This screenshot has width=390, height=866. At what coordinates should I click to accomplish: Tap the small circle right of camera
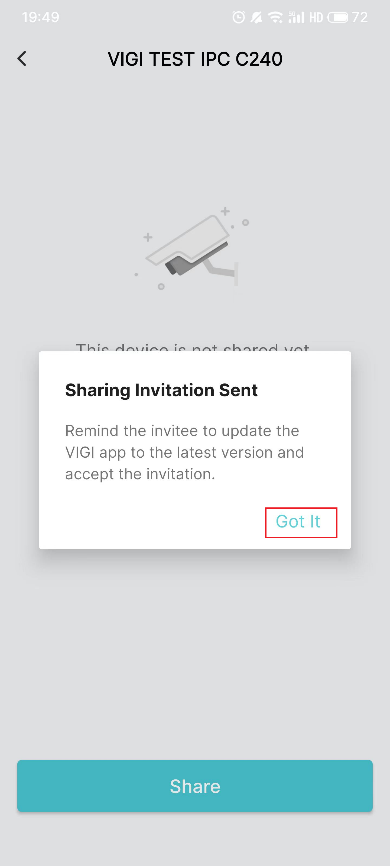coord(245,223)
